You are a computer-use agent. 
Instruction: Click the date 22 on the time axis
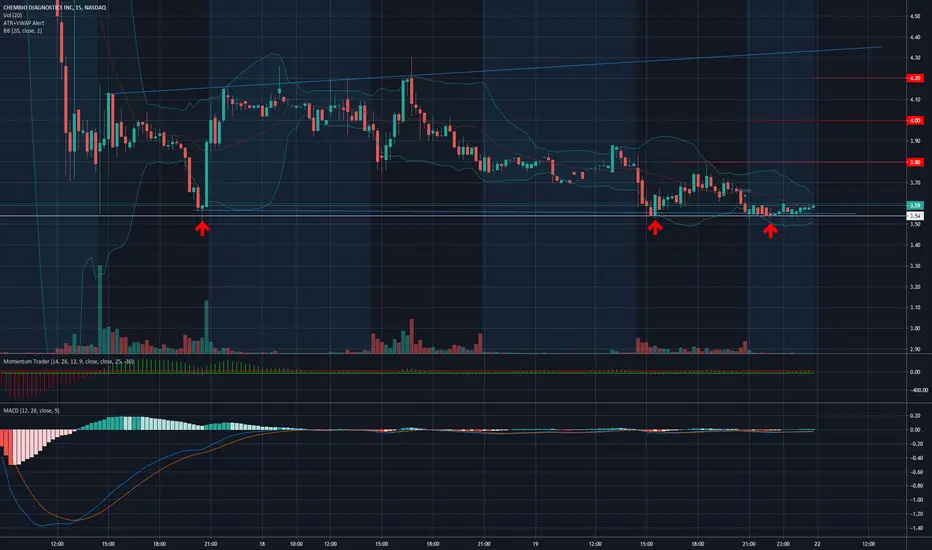(817, 543)
